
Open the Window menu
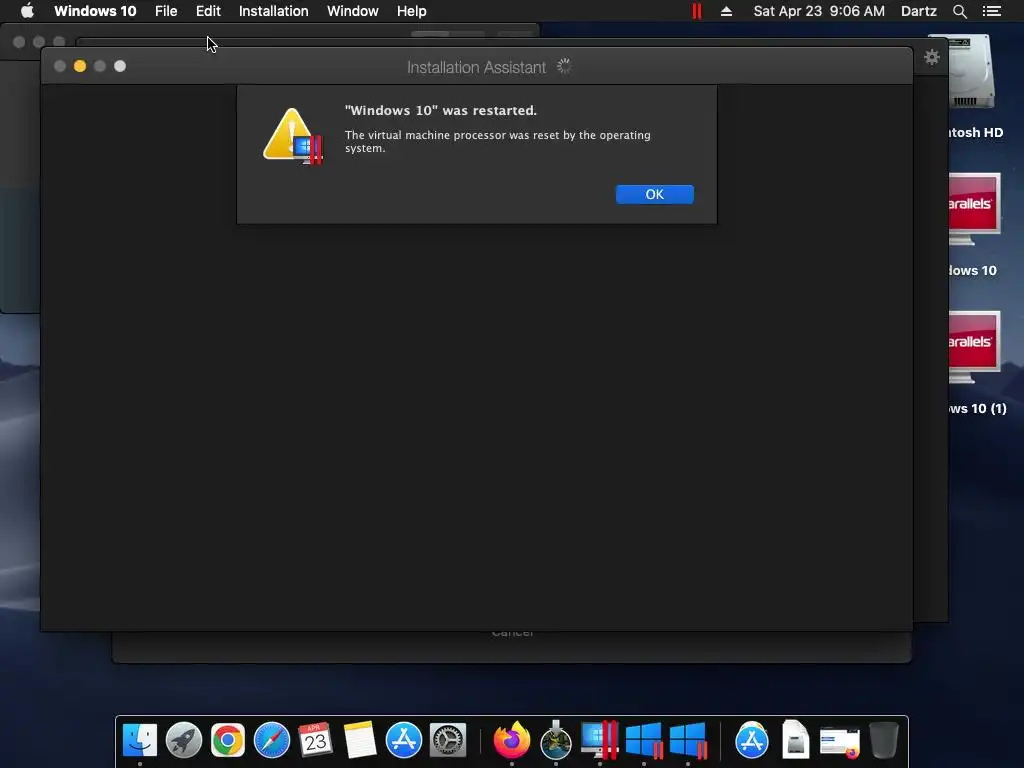tap(353, 11)
